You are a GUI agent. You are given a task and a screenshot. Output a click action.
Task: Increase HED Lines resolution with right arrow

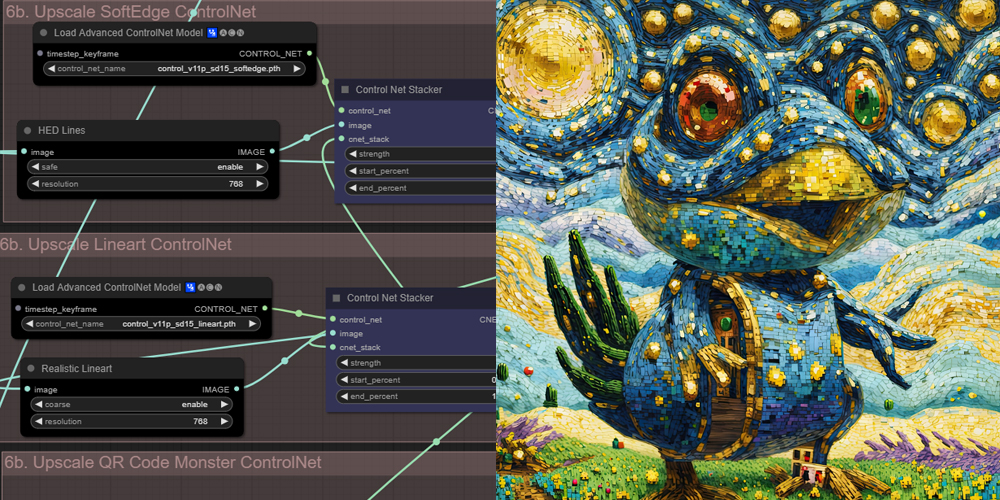[260, 184]
